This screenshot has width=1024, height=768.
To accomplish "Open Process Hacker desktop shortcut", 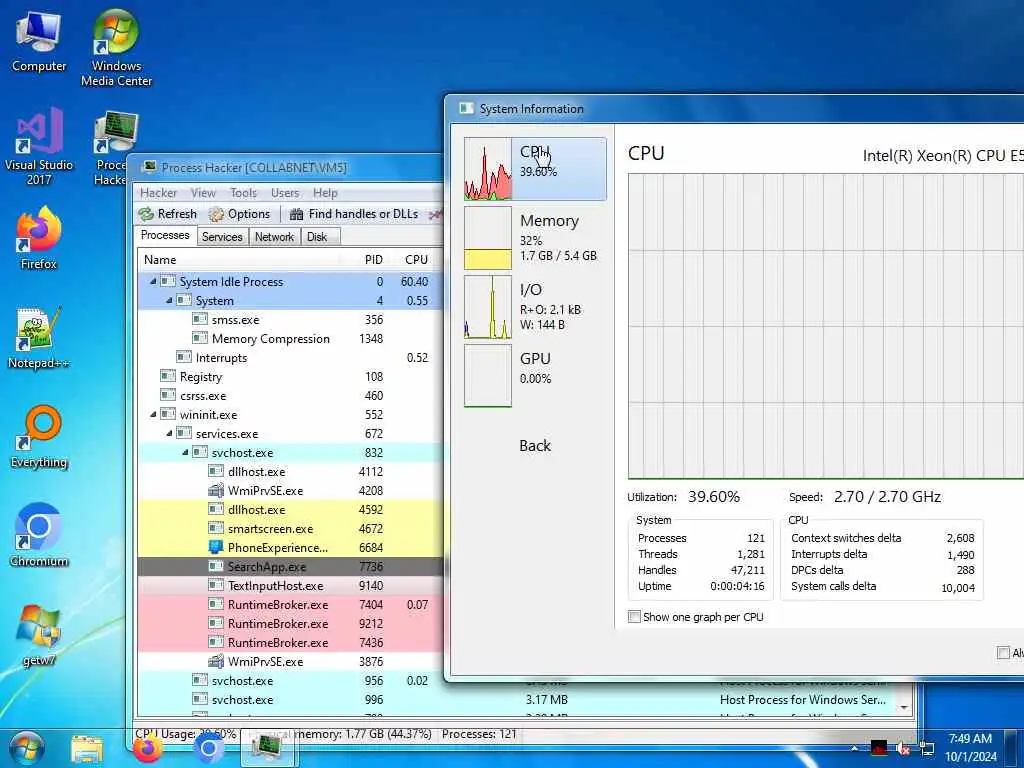I will [x=112, y=148].
